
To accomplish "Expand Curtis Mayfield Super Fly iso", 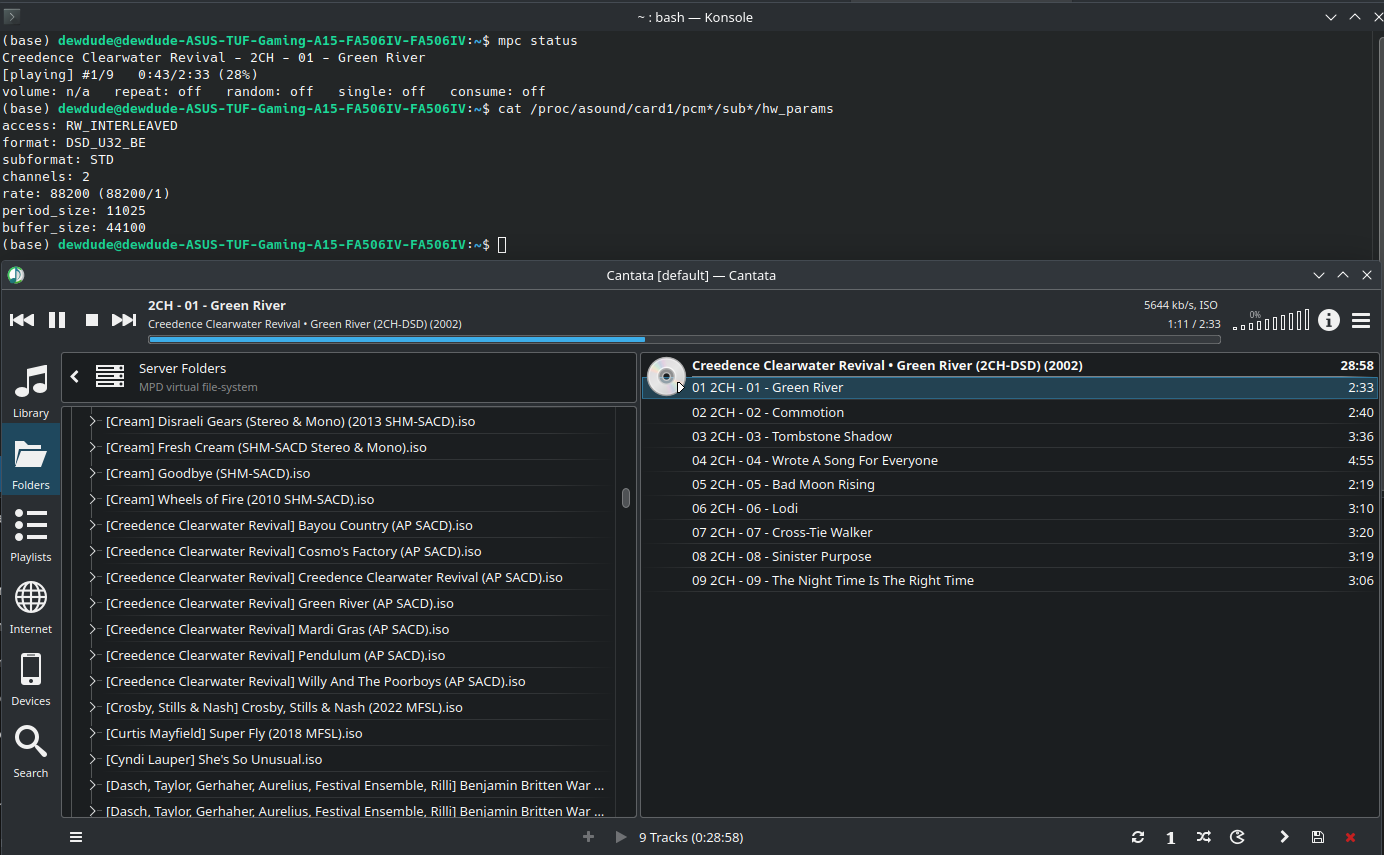I will pos(92,733).
